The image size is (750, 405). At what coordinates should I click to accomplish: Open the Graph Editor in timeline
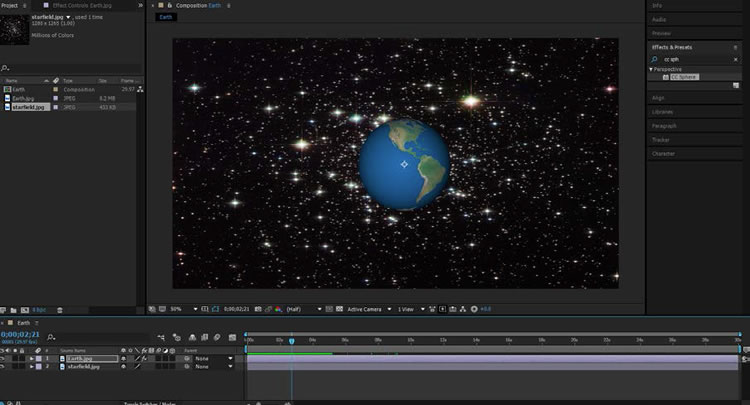(x=232, y=338)
